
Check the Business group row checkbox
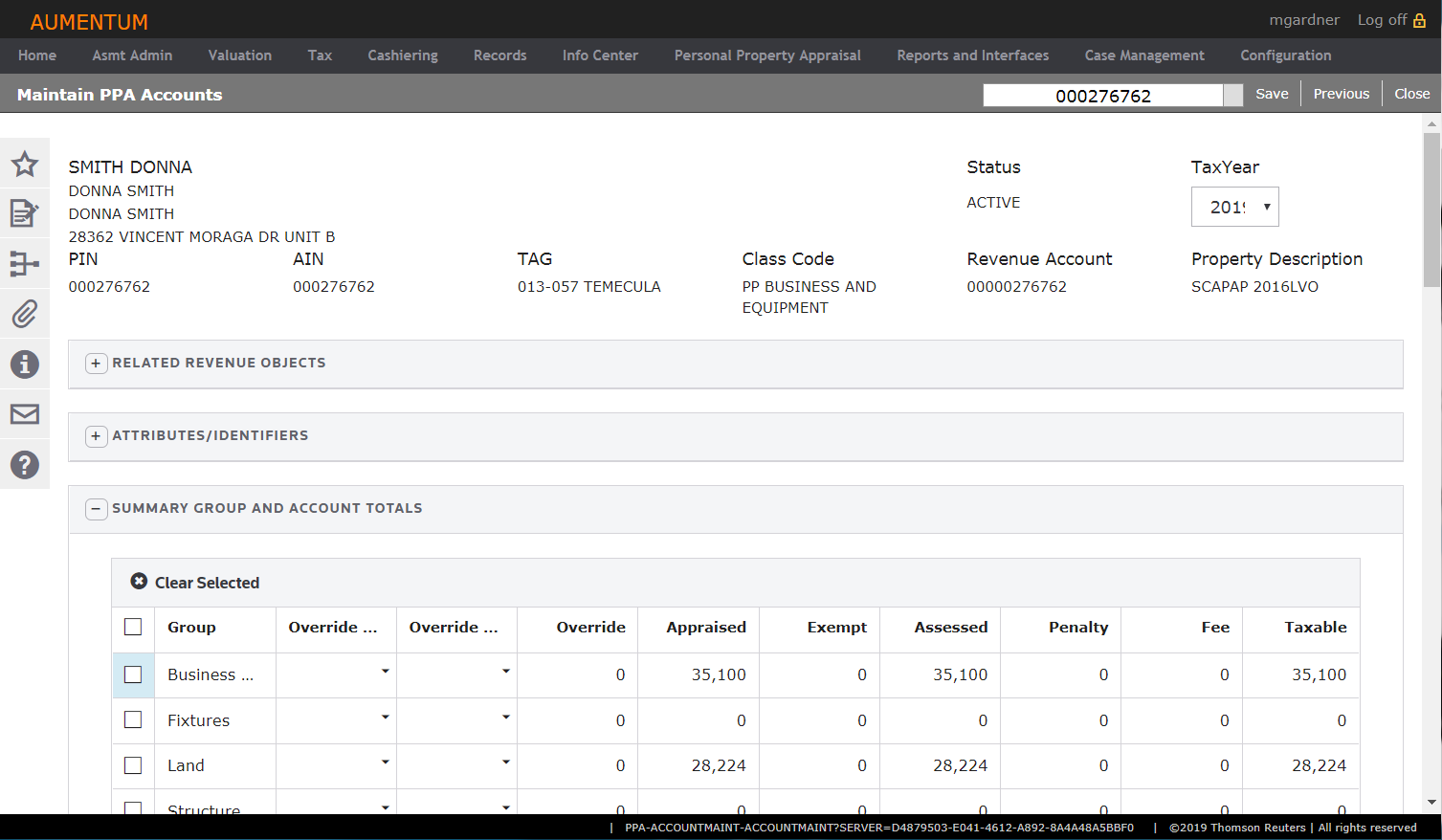133,674
